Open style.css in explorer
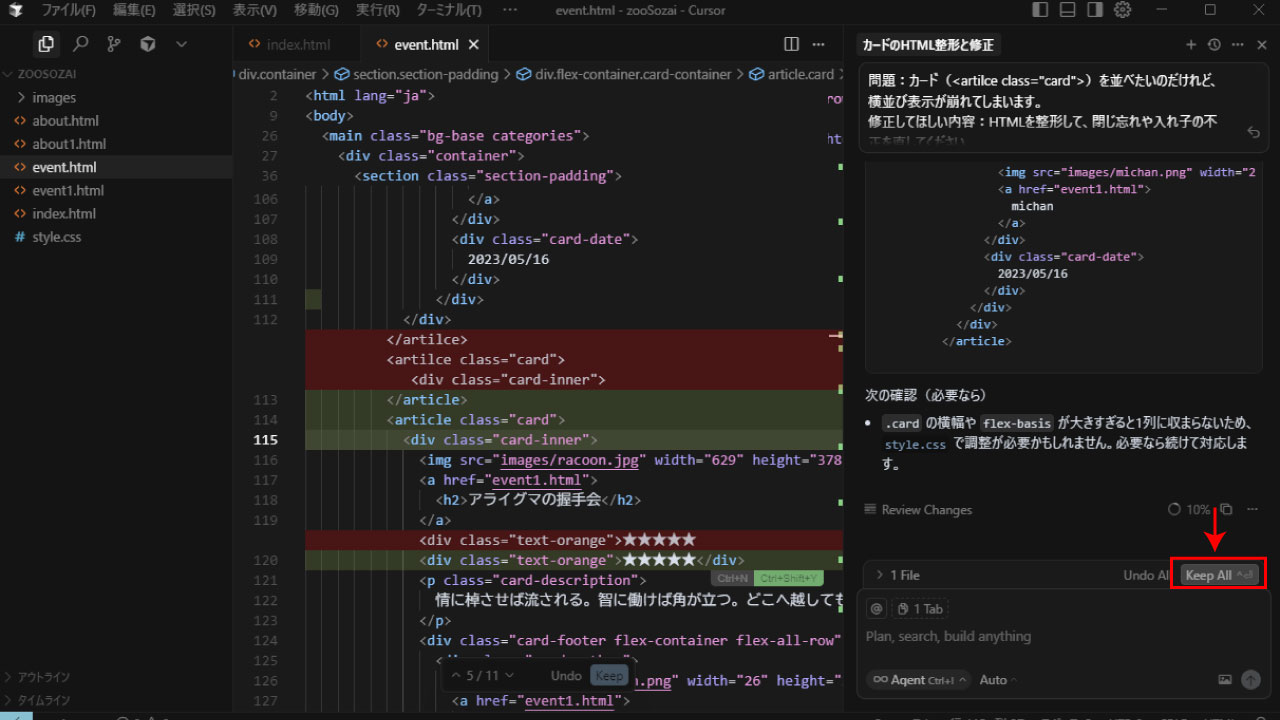 pyautogui.click(x=116, y=237)
